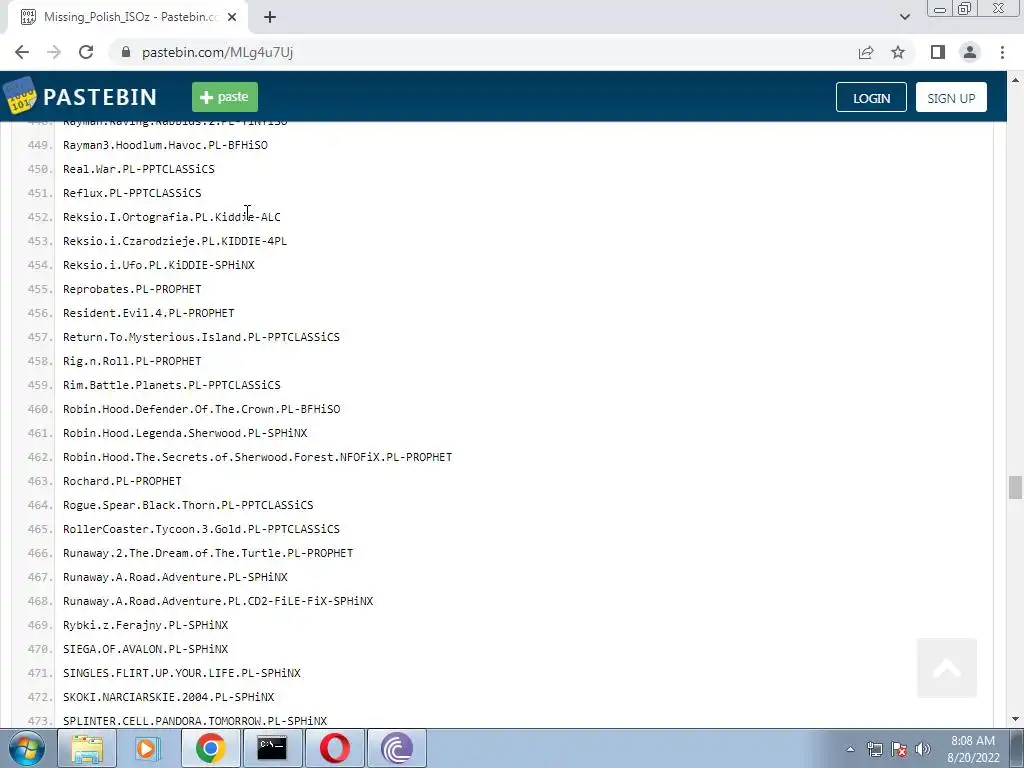Image resolution: width=1024 pixels, height=768 pixels.
Task: Click the network tray icon
Action: pyautogui.click(x=874, y=749)
